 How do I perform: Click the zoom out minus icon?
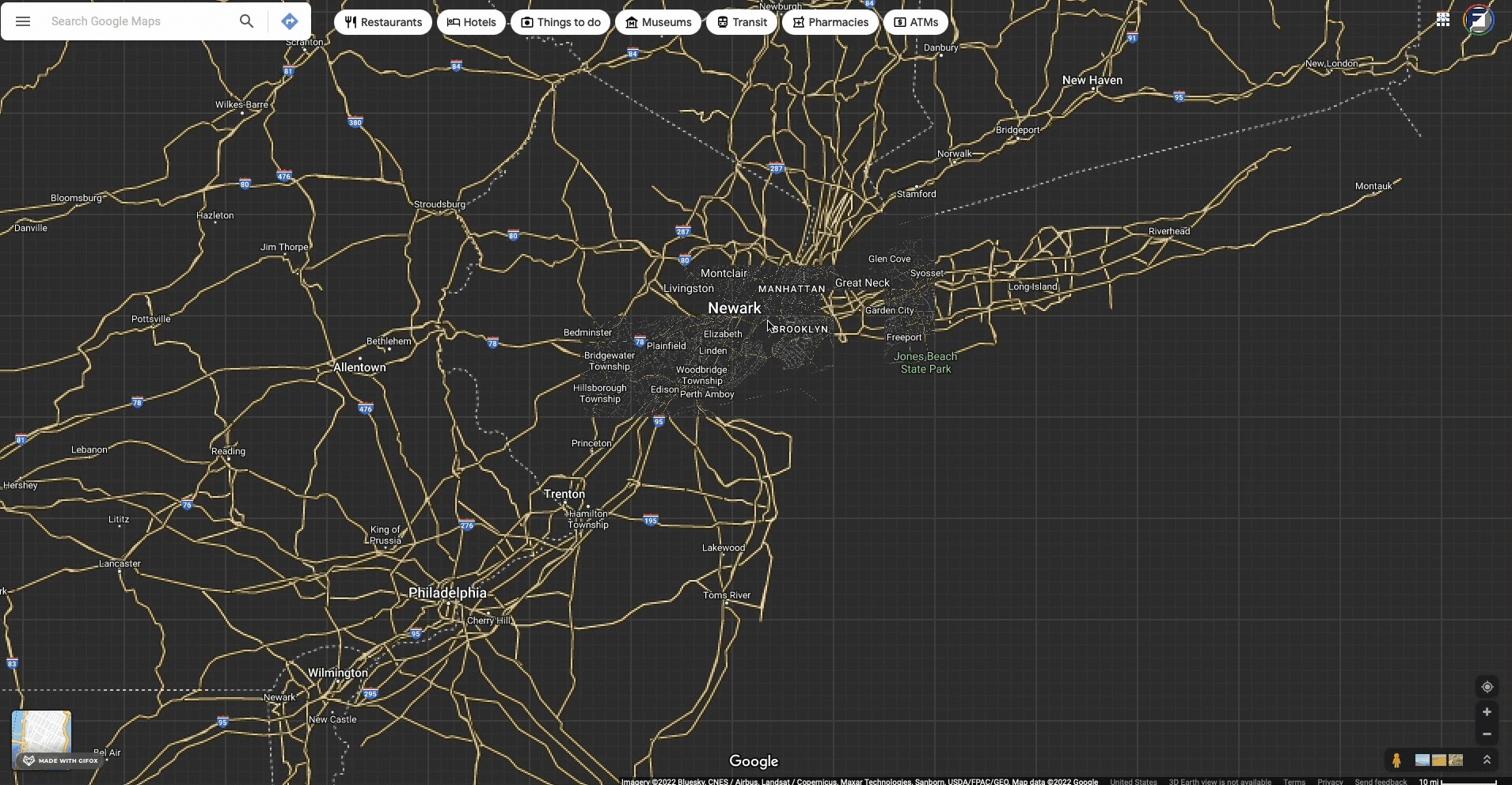click(1487, 734)
